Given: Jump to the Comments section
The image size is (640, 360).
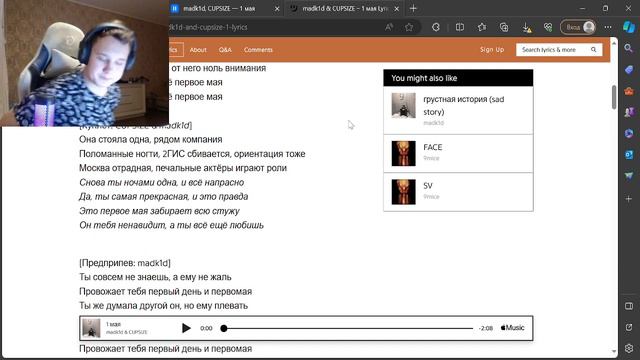Looking at the screenshot, I should 258,50.
